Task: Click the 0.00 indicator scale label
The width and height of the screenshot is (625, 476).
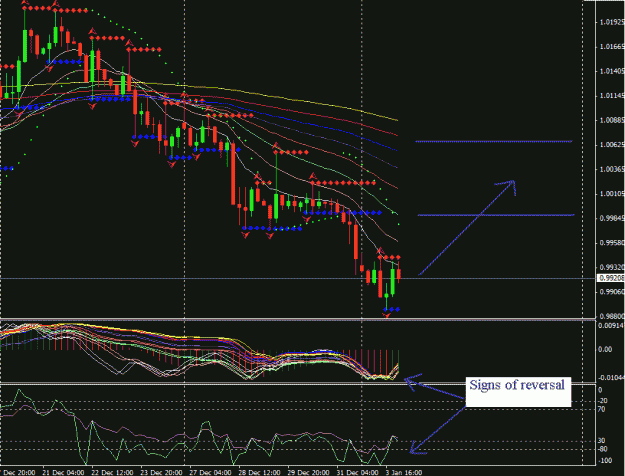Action: 605,350
